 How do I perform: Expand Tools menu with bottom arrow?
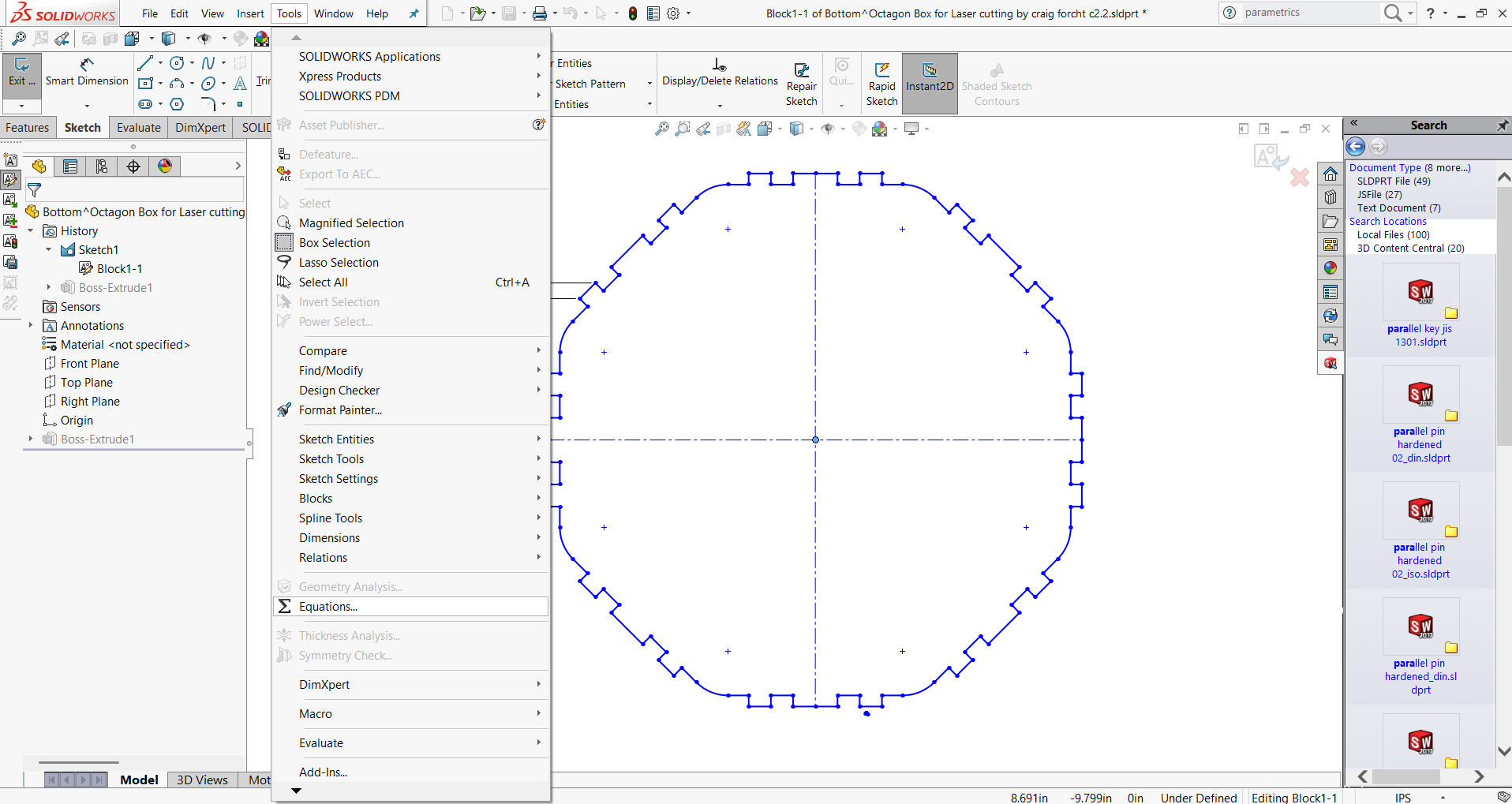297,791
